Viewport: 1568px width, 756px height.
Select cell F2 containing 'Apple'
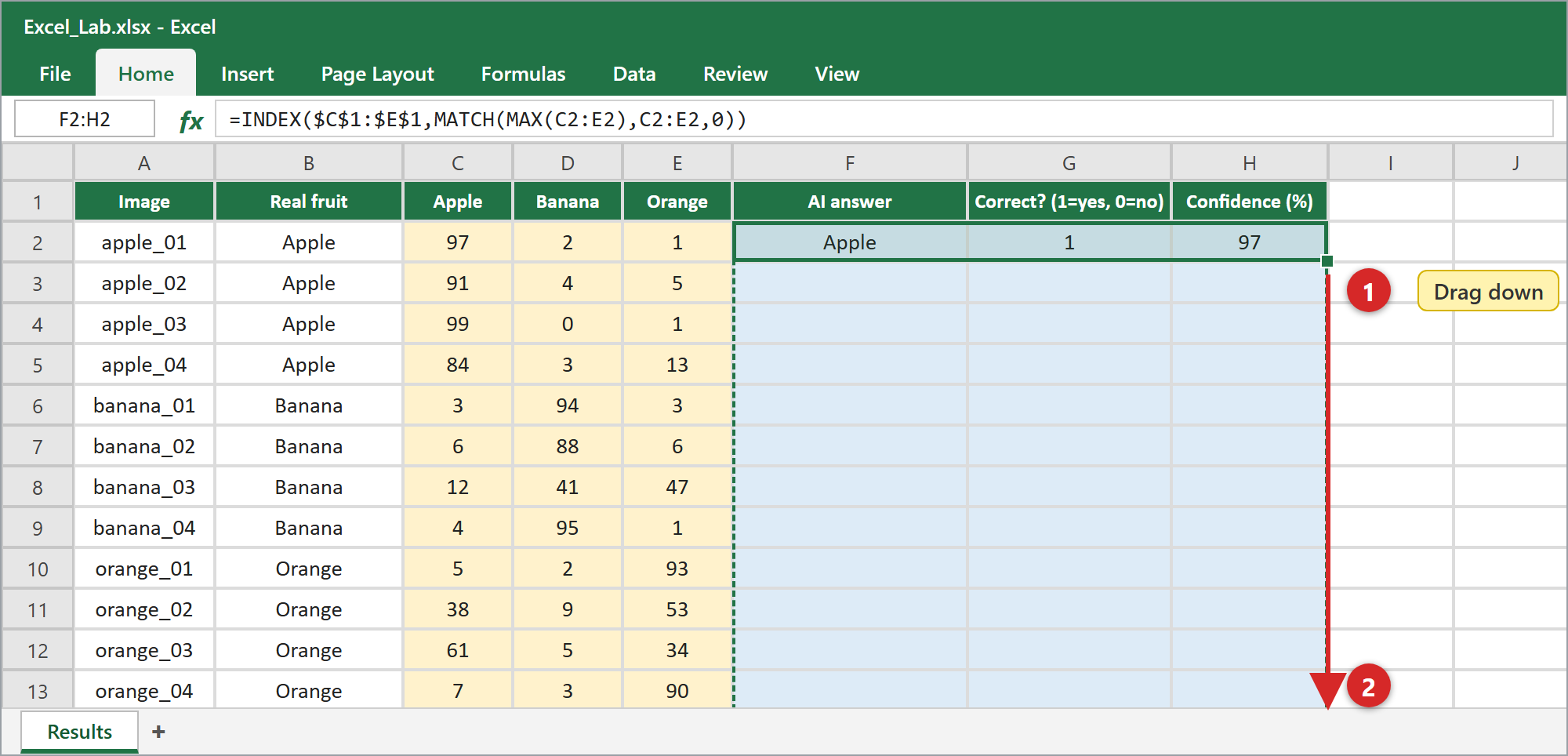pos(850,242)
